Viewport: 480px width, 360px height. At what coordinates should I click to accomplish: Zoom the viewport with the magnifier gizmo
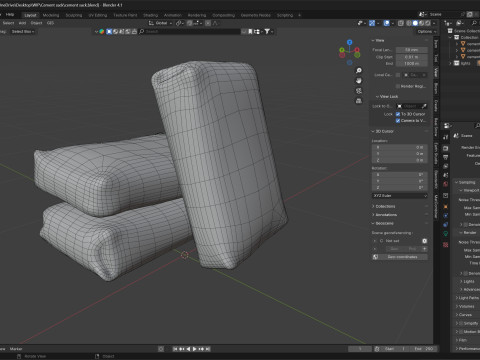359,70
